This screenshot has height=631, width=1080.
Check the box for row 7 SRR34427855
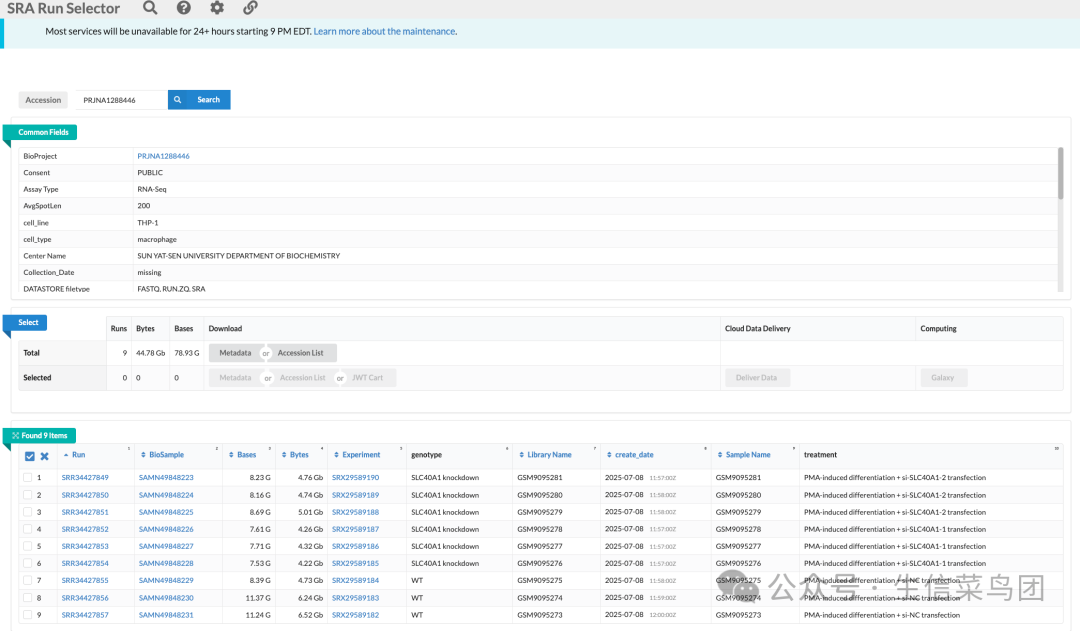point(28,581)
